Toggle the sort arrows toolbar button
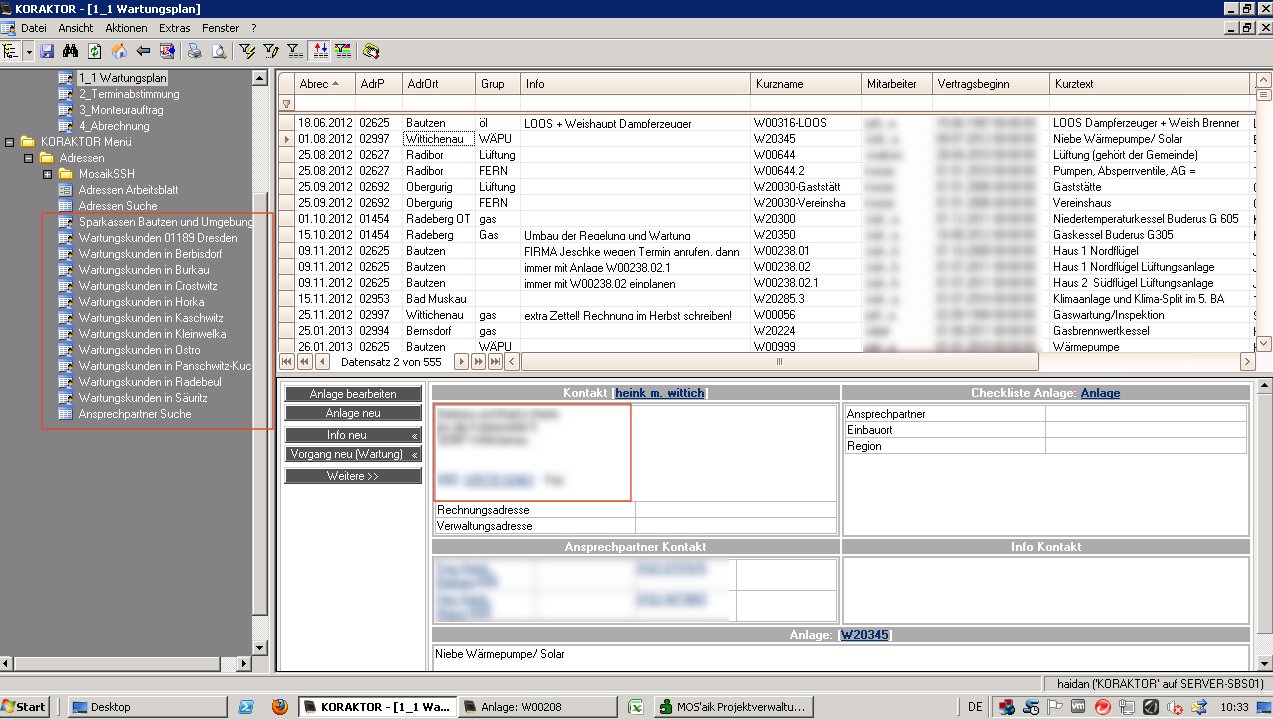Screen dimensions: 1273x720 [320, 51]
